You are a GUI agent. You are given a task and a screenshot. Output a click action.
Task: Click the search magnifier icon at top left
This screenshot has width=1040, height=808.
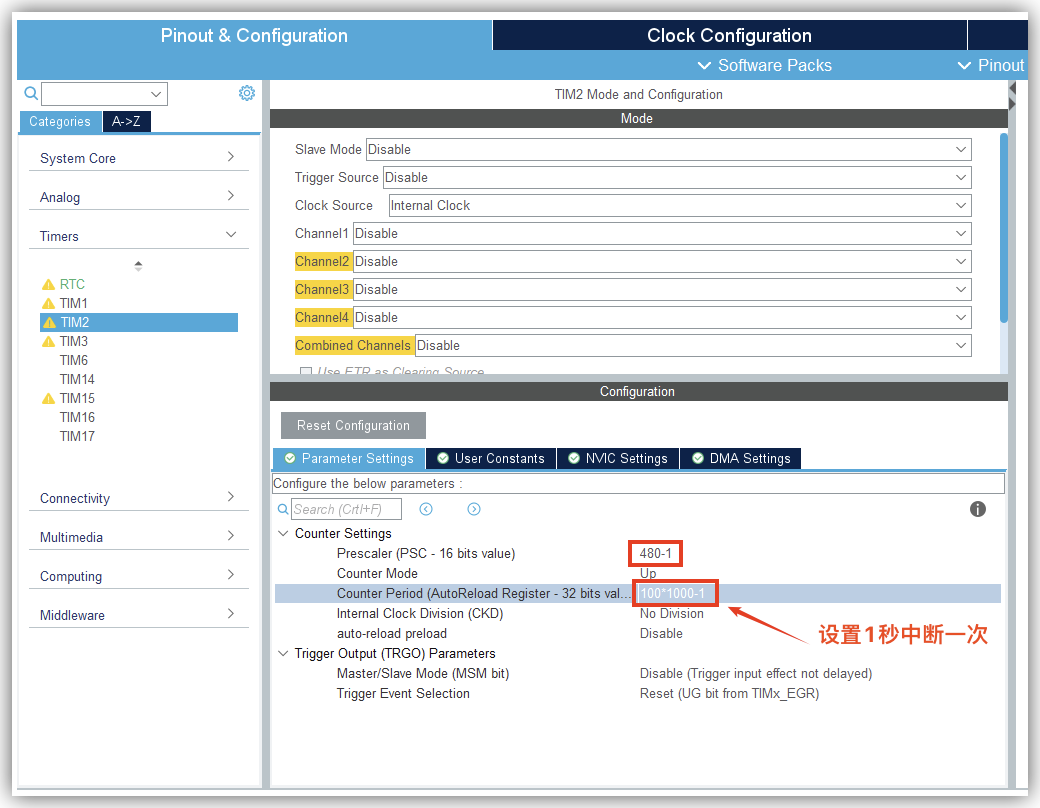tap(31, 93)
